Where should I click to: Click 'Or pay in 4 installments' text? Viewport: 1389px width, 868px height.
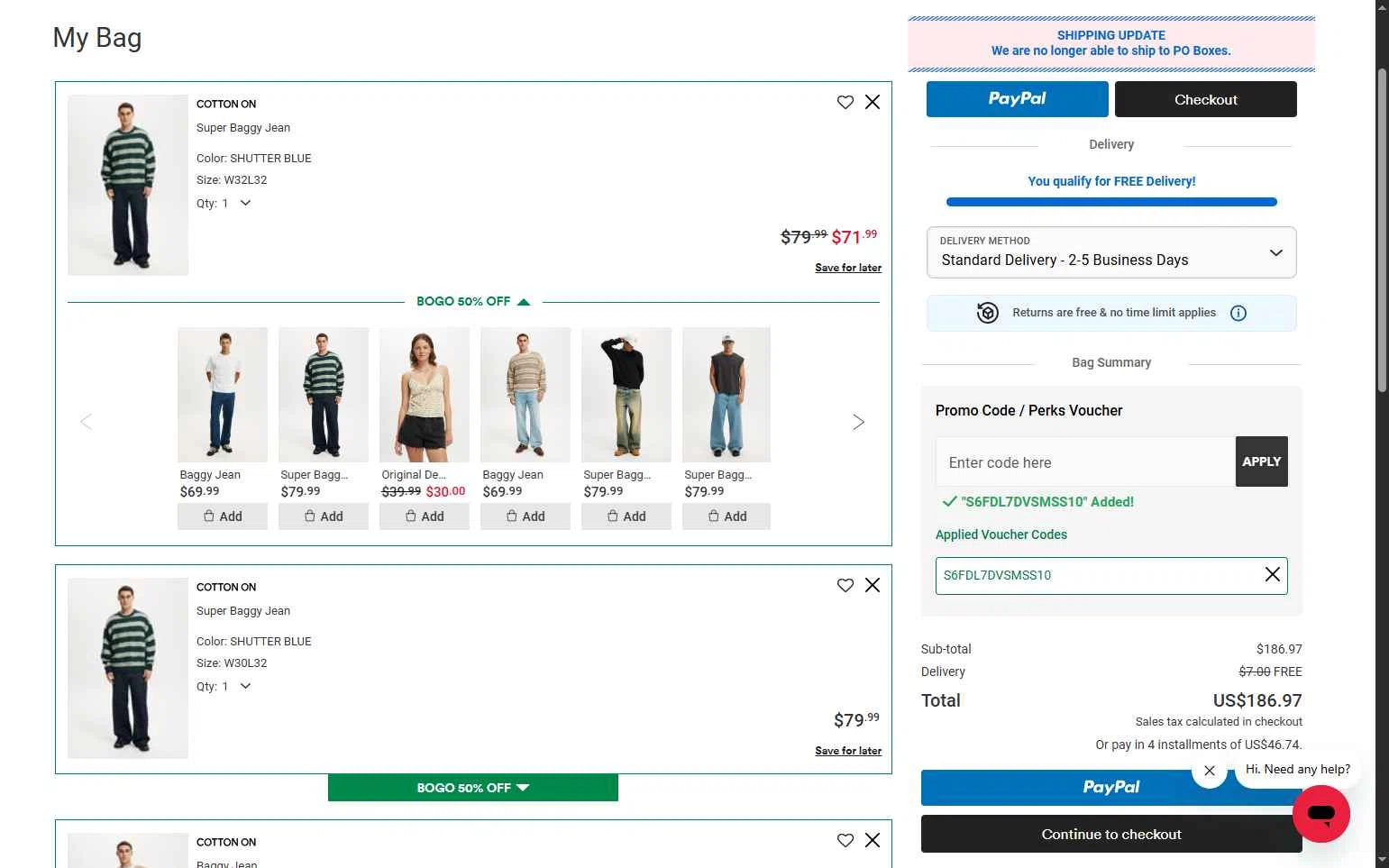click(x=1199, y=745)
